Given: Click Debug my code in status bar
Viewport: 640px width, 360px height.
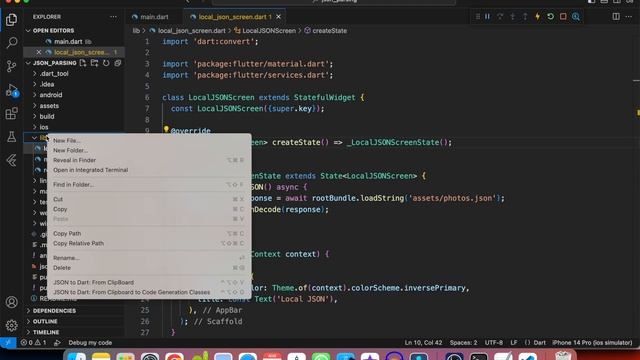Looking at the screenshot, I should (x=90, y=343).
